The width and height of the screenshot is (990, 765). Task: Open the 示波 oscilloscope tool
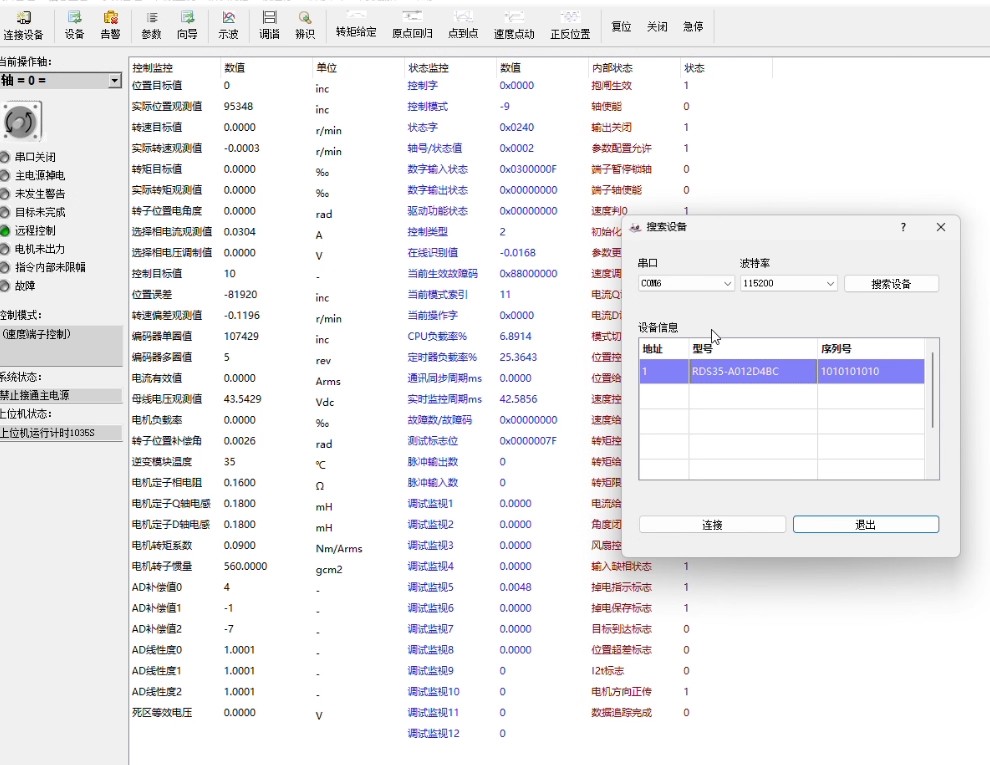(229, 26)
